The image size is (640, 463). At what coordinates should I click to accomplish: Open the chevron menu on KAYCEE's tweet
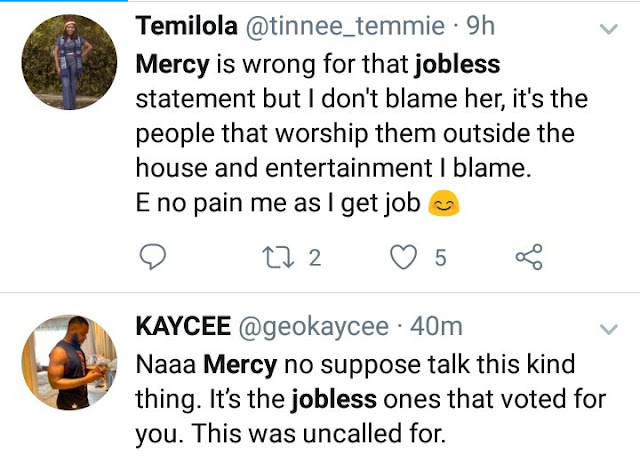point(609,329)
